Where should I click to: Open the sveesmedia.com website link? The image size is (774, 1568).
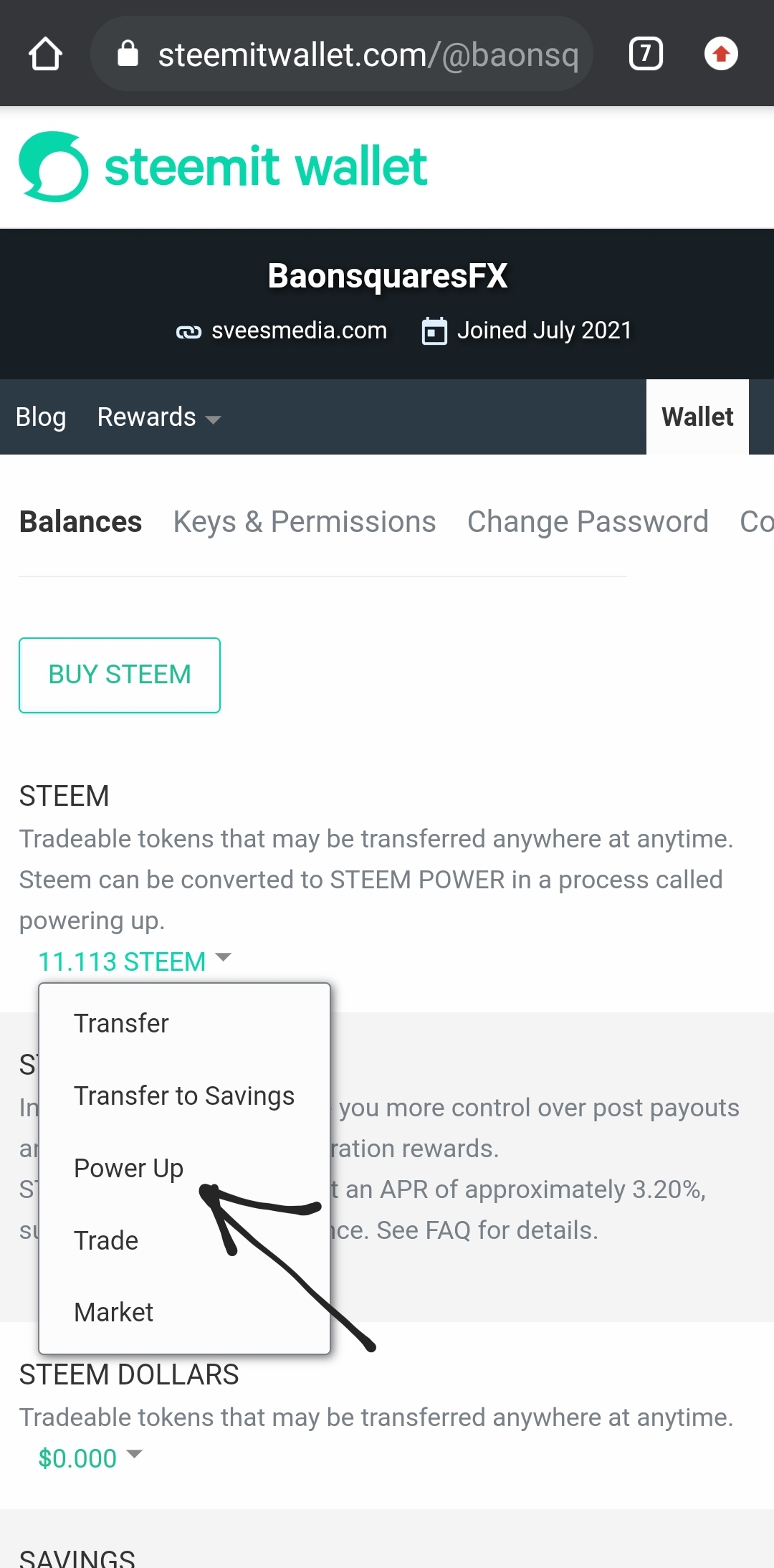299,331
